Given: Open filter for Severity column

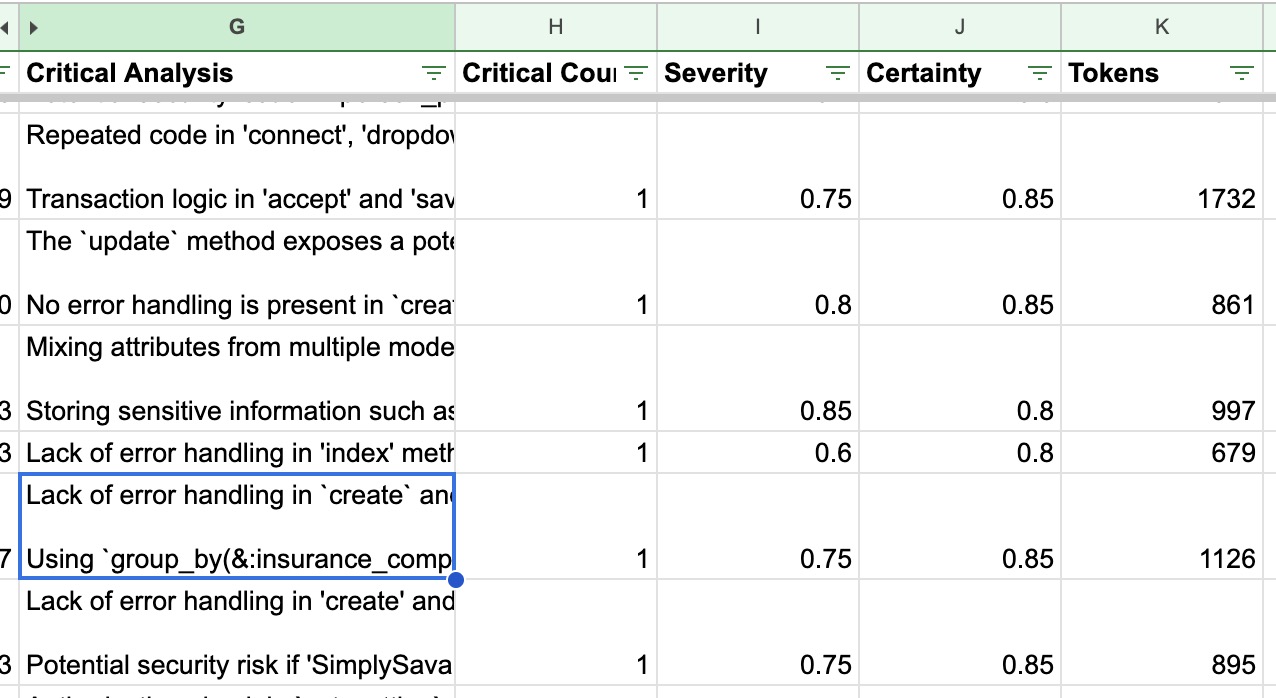Looking at the screenshot, I should 837,73.
